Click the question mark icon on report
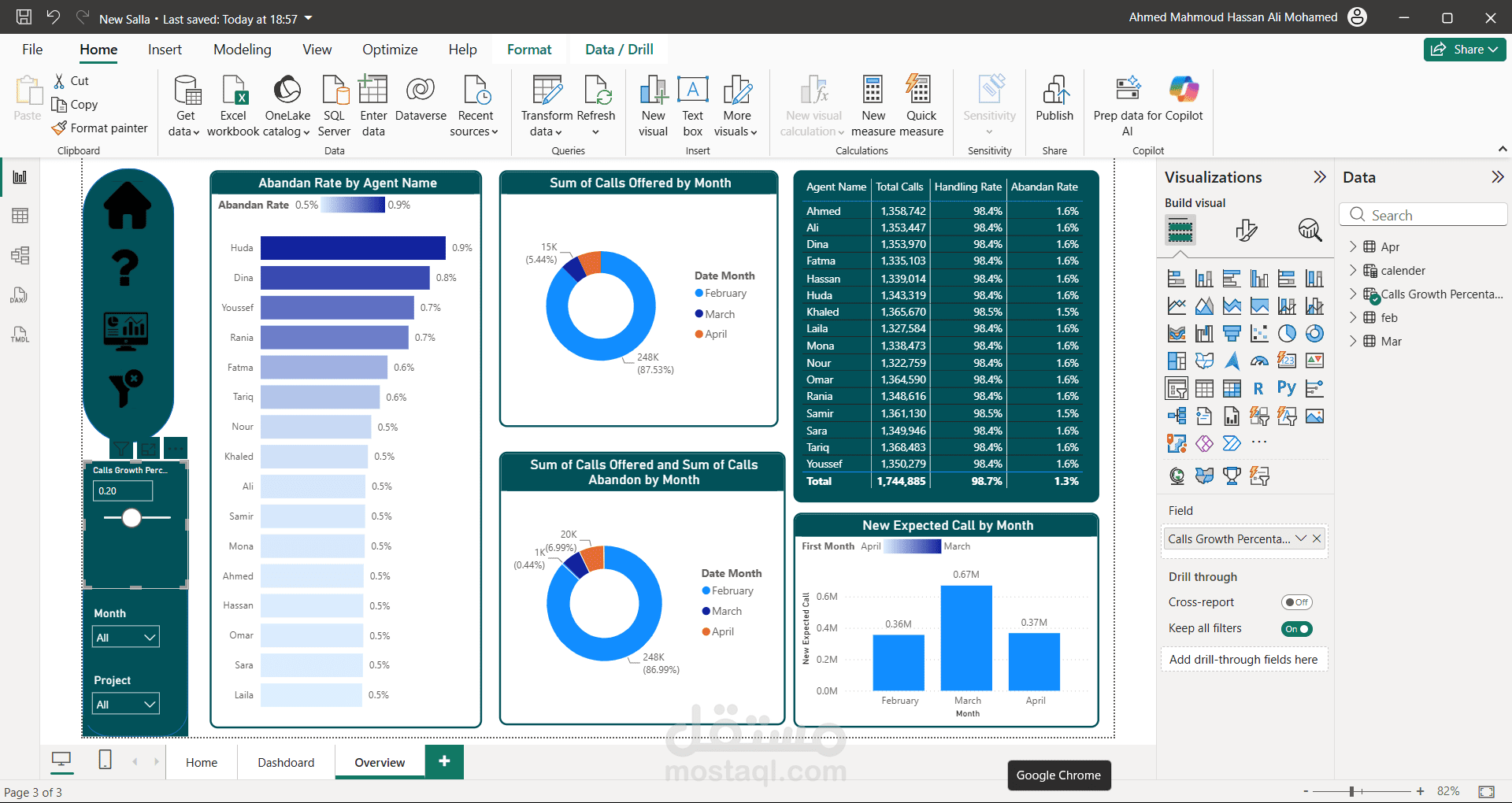 tap(126, 268)
